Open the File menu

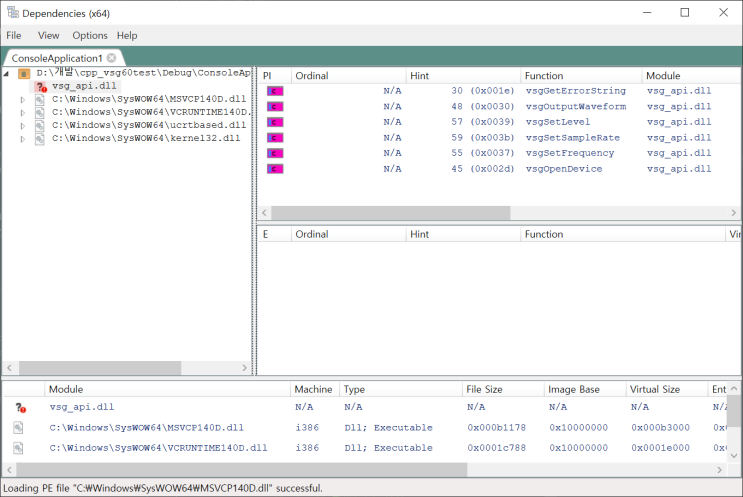click(14, 35)
